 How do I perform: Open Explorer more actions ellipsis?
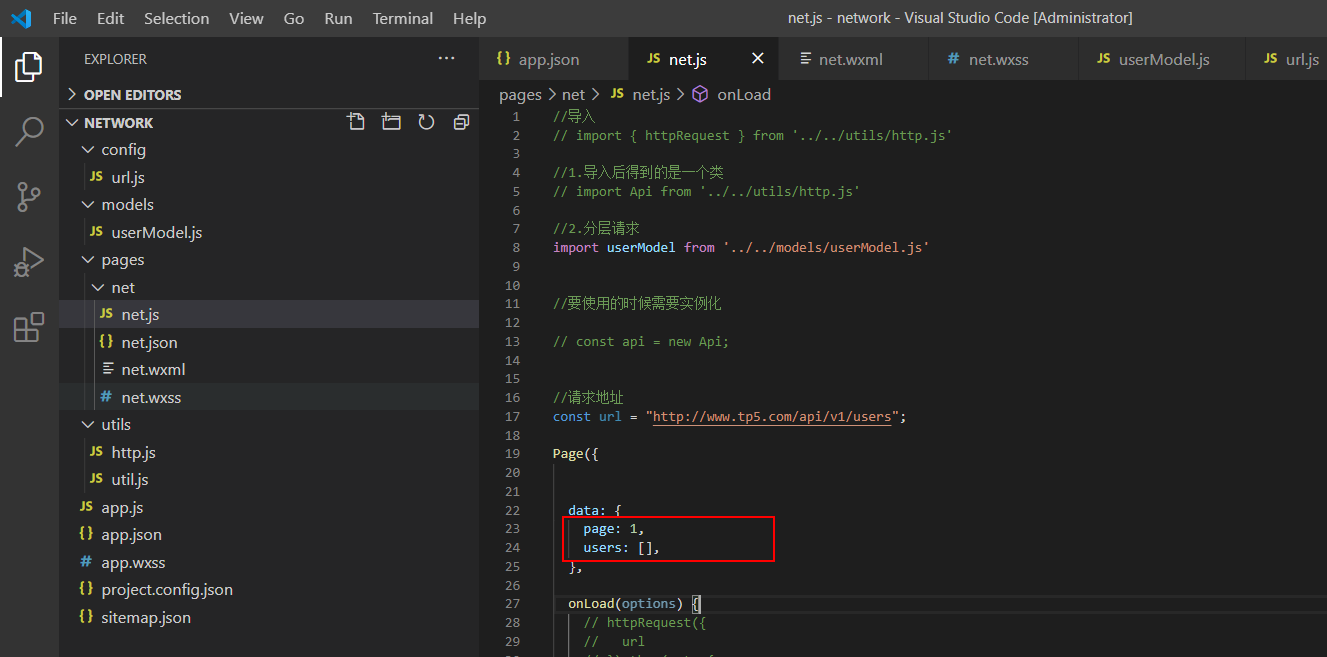[x=447, y=59]
